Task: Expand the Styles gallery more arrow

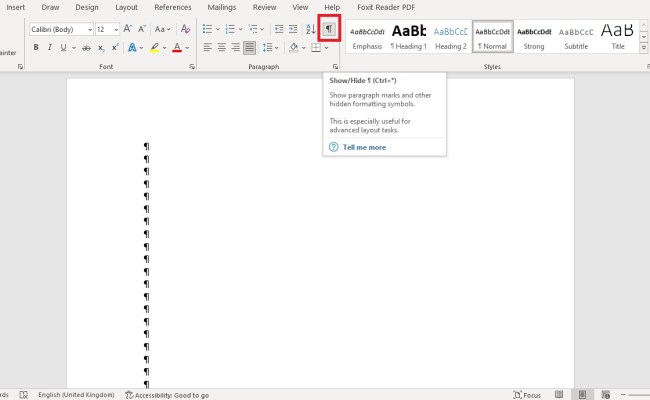Action: tap(643, 48)
